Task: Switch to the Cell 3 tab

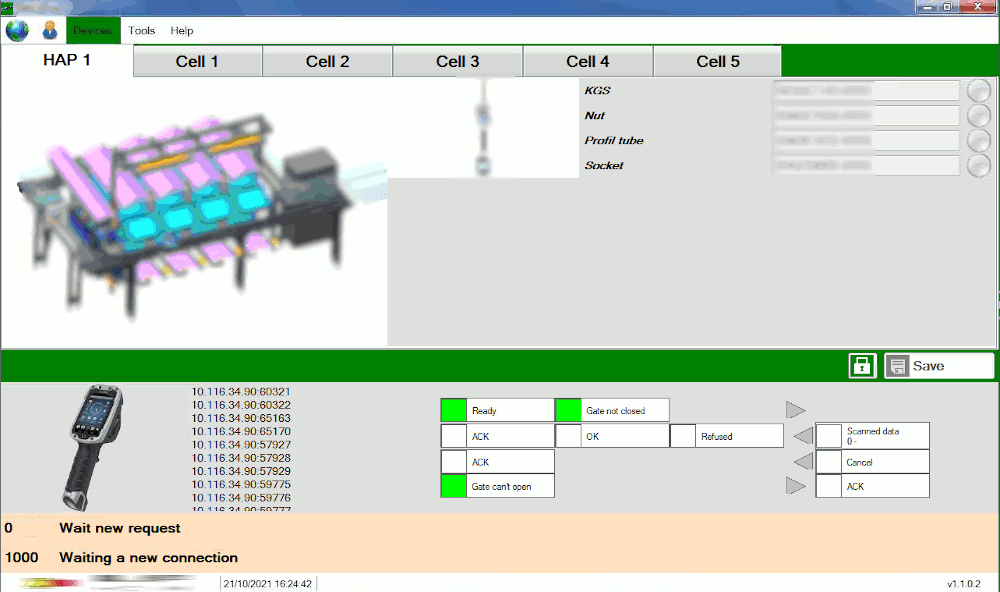Action: pyautogui.click(x=457, y=62)
